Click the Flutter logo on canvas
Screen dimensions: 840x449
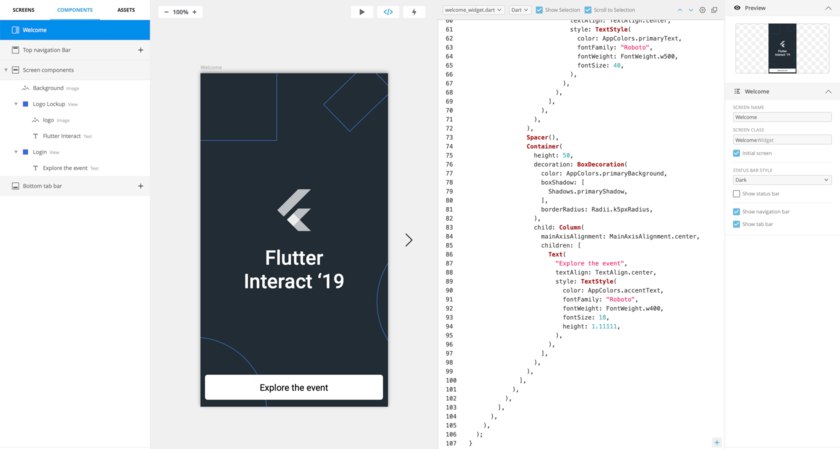pos(294,210)
